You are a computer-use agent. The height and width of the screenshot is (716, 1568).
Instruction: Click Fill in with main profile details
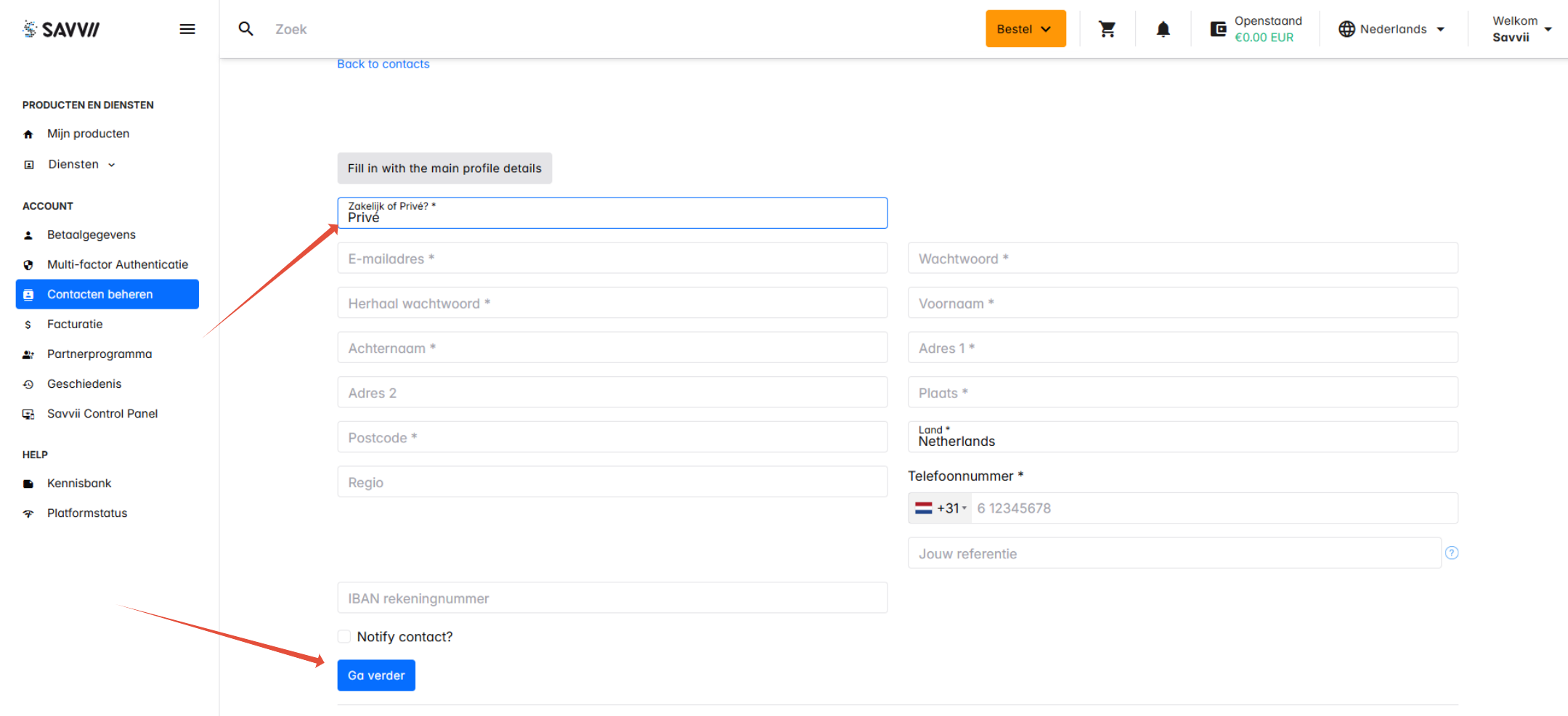coord(444,168)
